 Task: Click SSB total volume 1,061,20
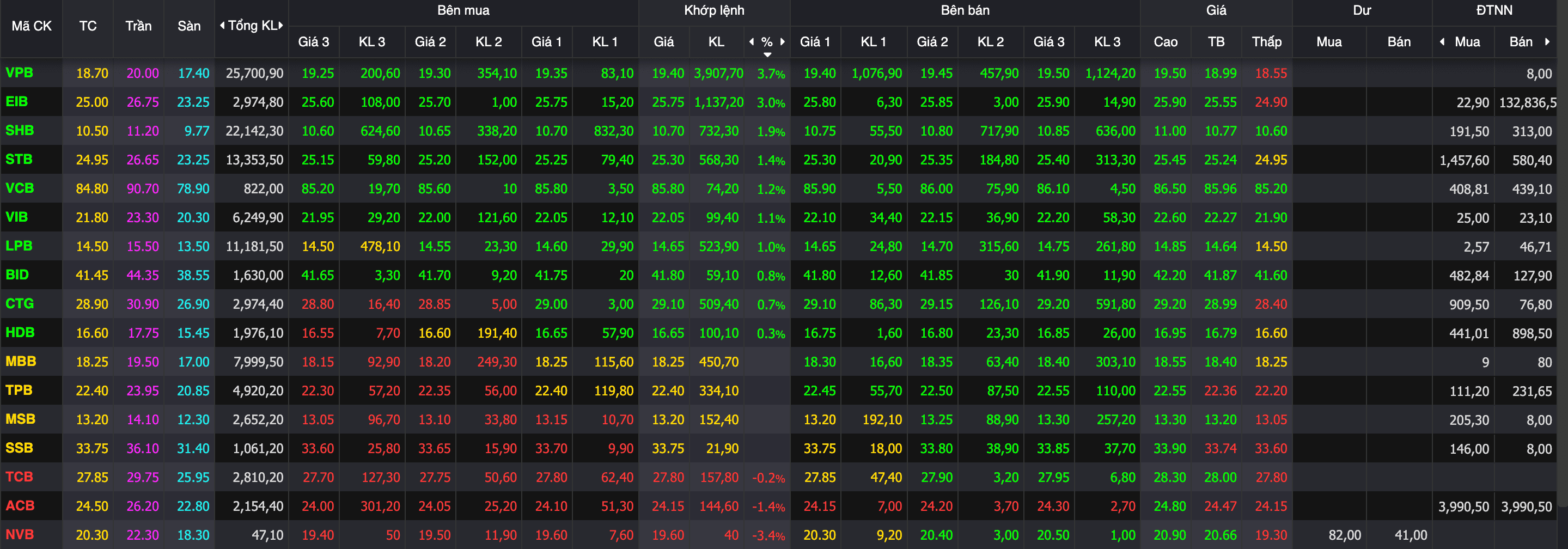[x=258, y=449]
